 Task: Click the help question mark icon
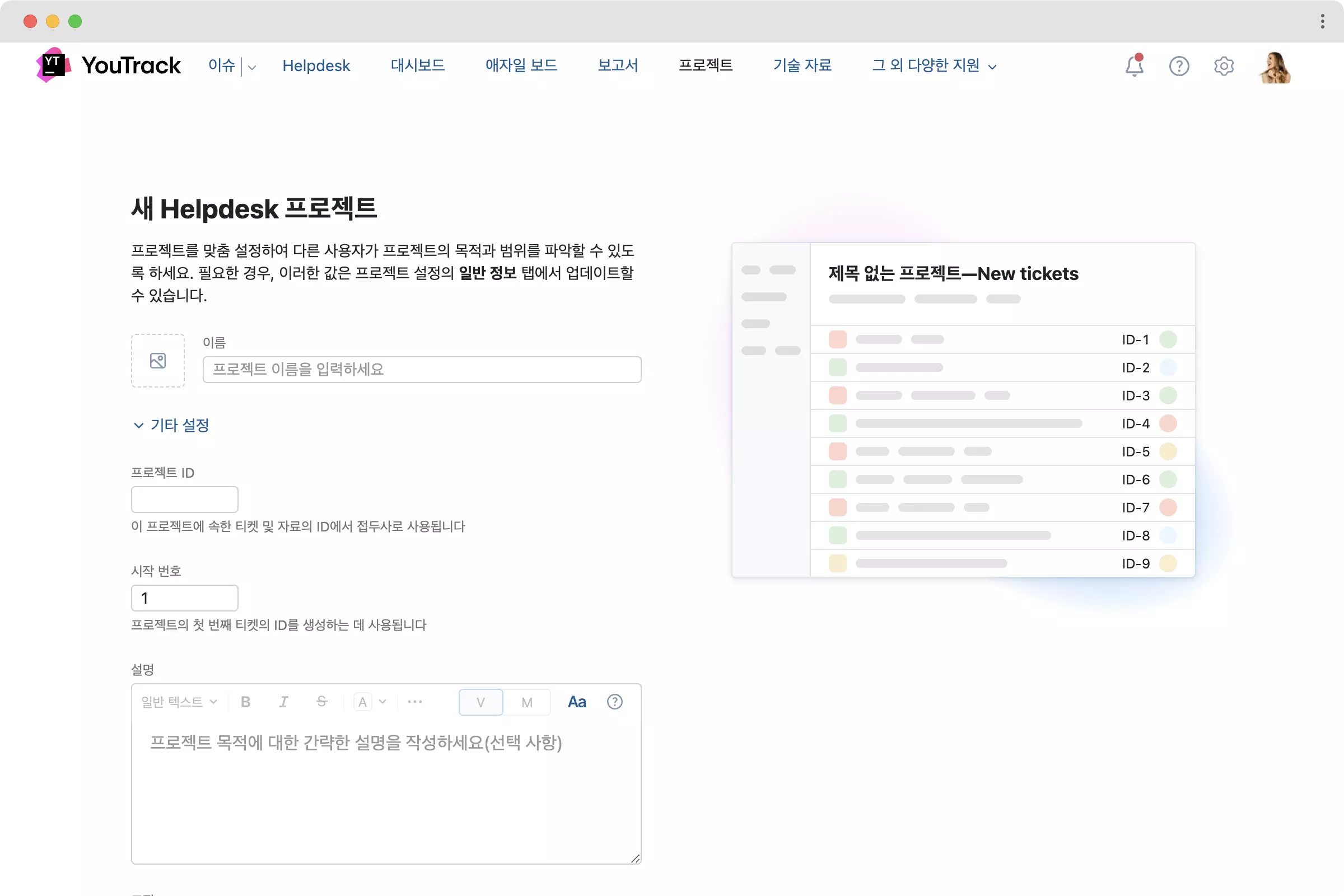1178,66
